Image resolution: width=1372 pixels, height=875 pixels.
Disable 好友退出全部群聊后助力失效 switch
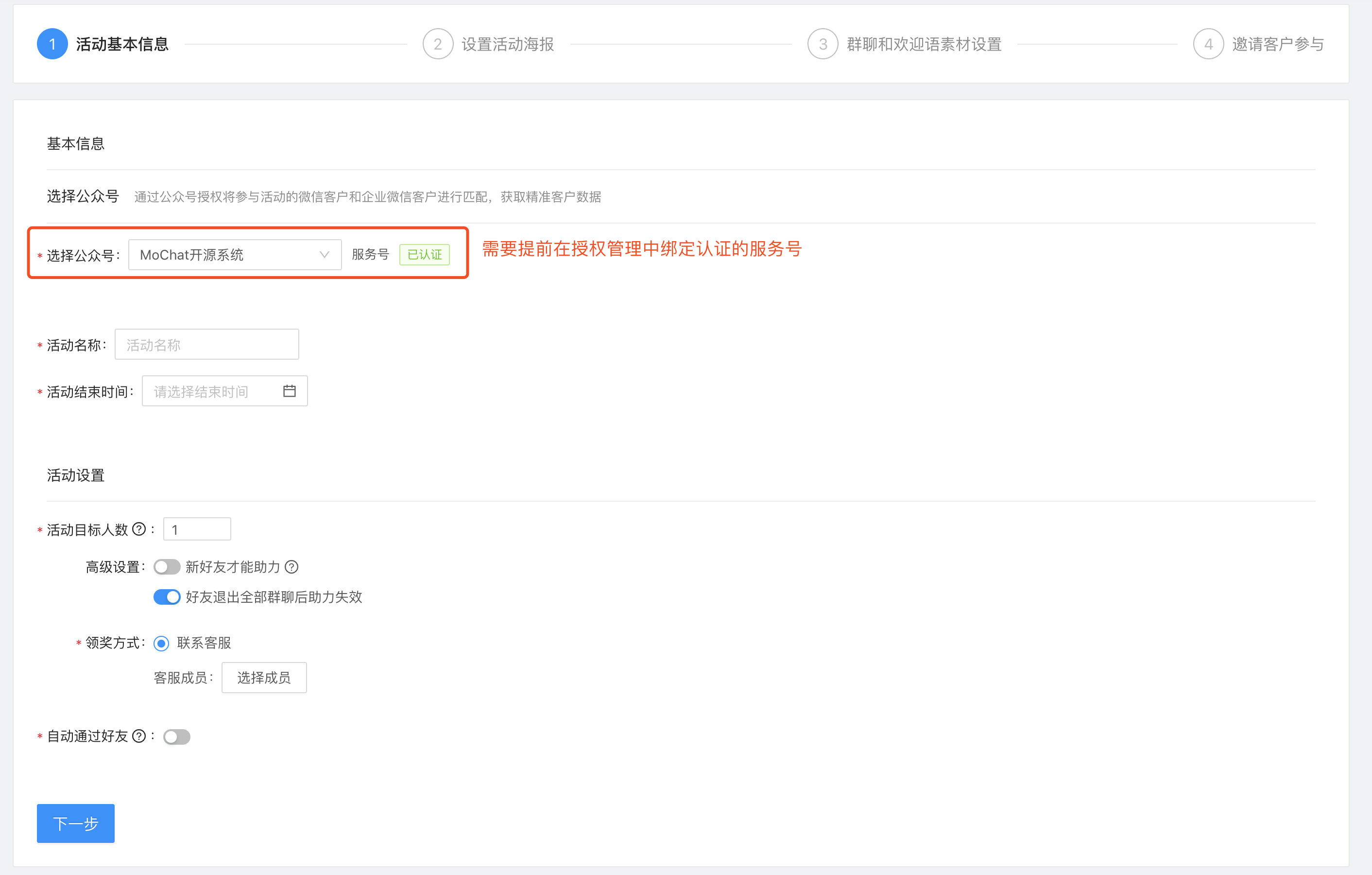(x=167, y=597)
